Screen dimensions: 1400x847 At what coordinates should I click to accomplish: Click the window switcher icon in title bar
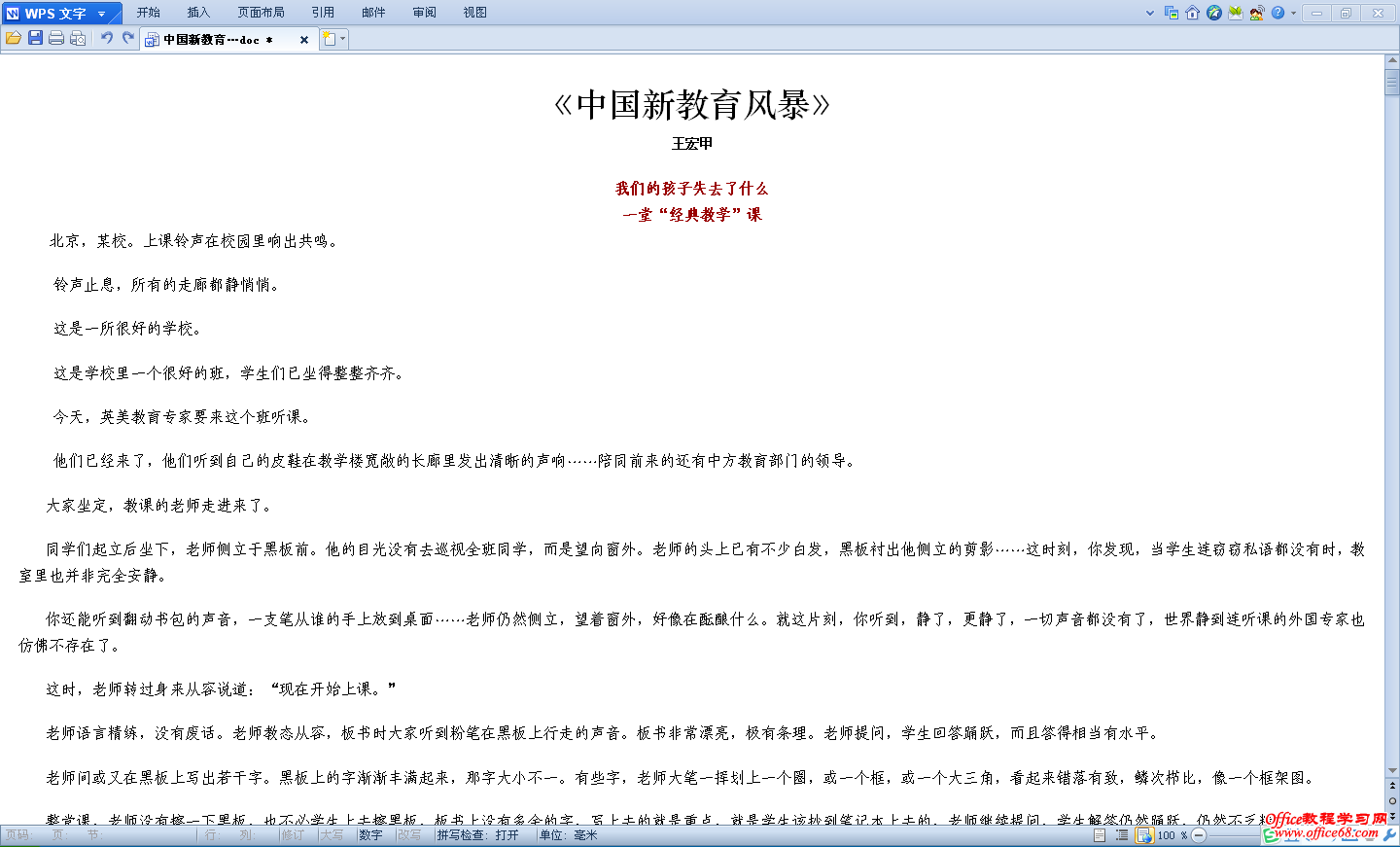(1172, 13)
